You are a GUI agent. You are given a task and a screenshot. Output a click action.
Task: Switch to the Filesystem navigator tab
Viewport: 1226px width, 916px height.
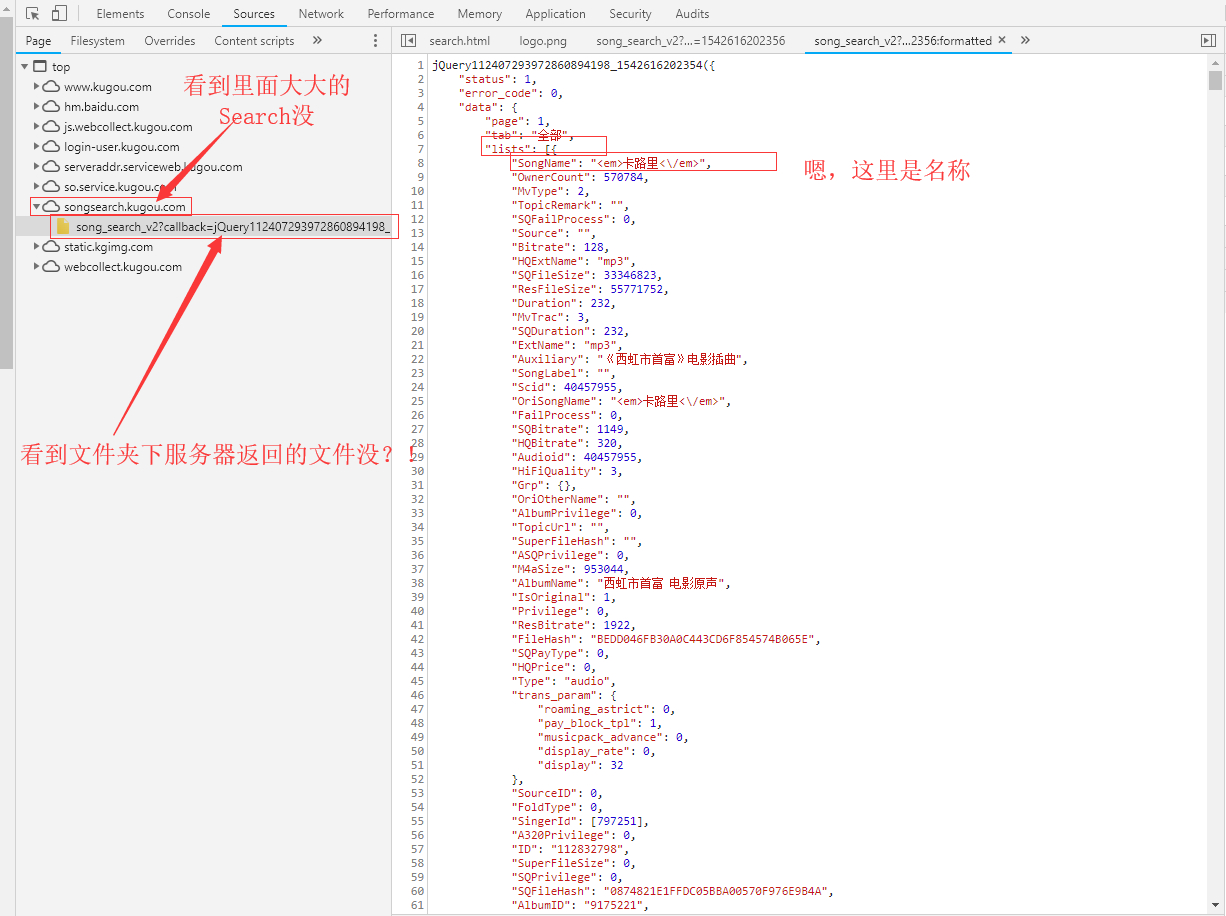98,41
